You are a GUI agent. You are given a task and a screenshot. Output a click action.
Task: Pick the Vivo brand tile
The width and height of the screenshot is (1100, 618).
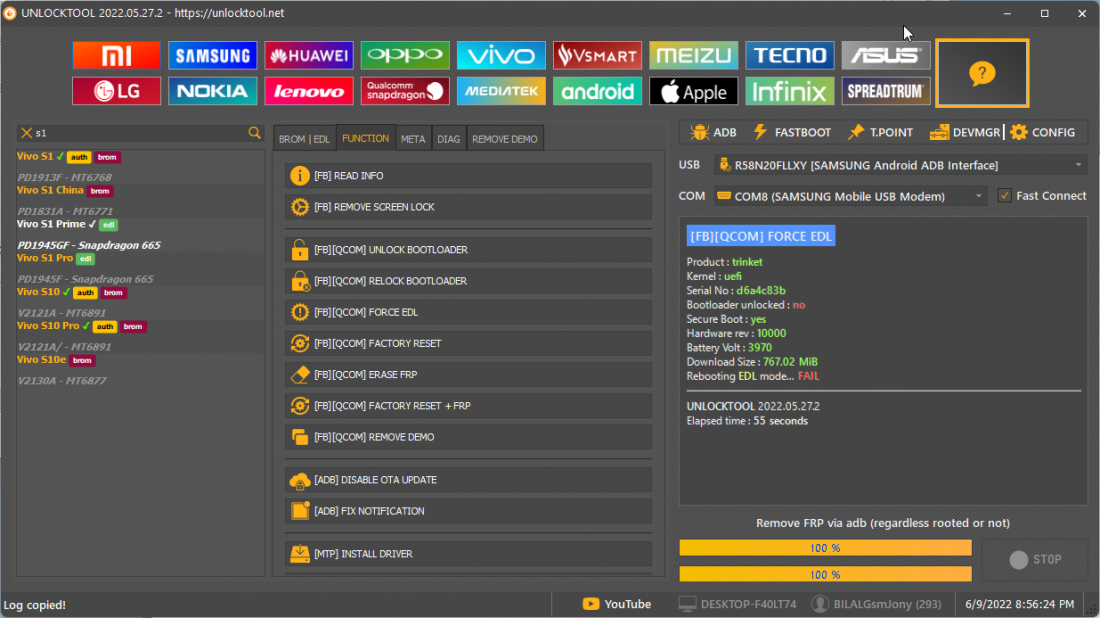click(x=501, y=55)
